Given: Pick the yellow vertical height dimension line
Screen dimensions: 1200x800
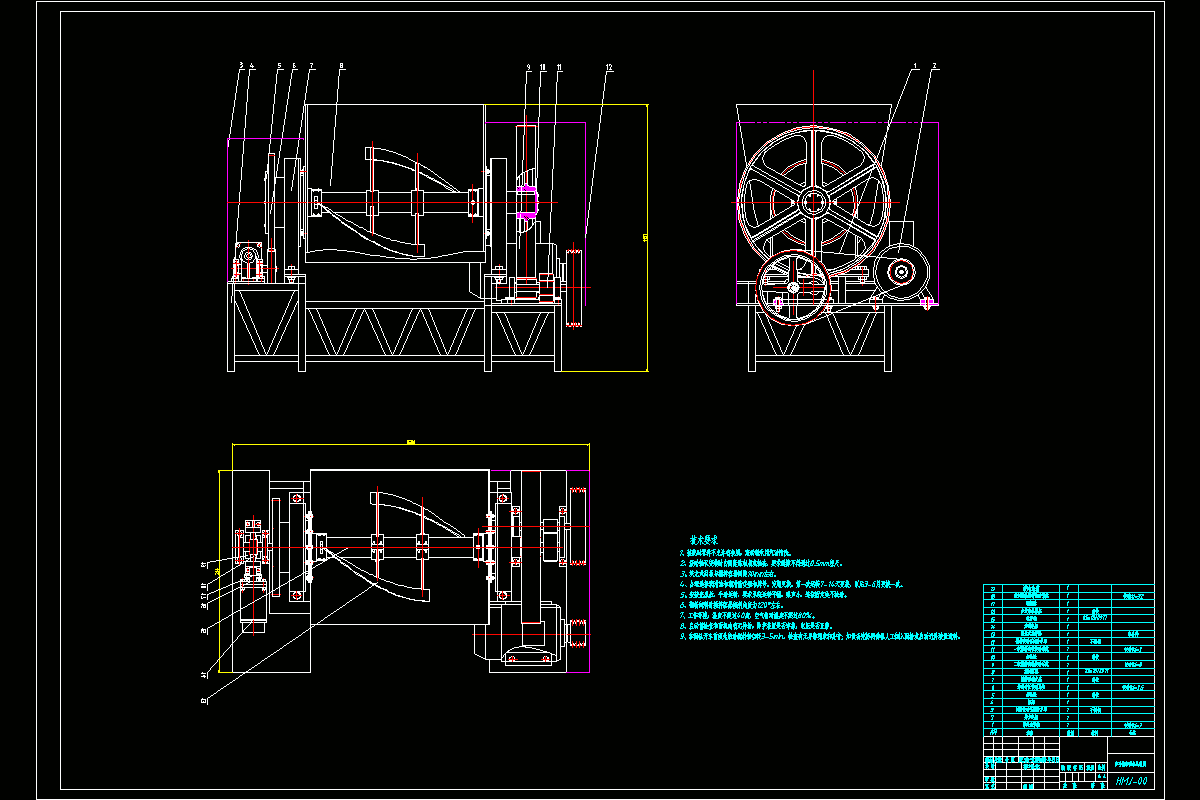Looking at the screenshot, I should (647, 238).
